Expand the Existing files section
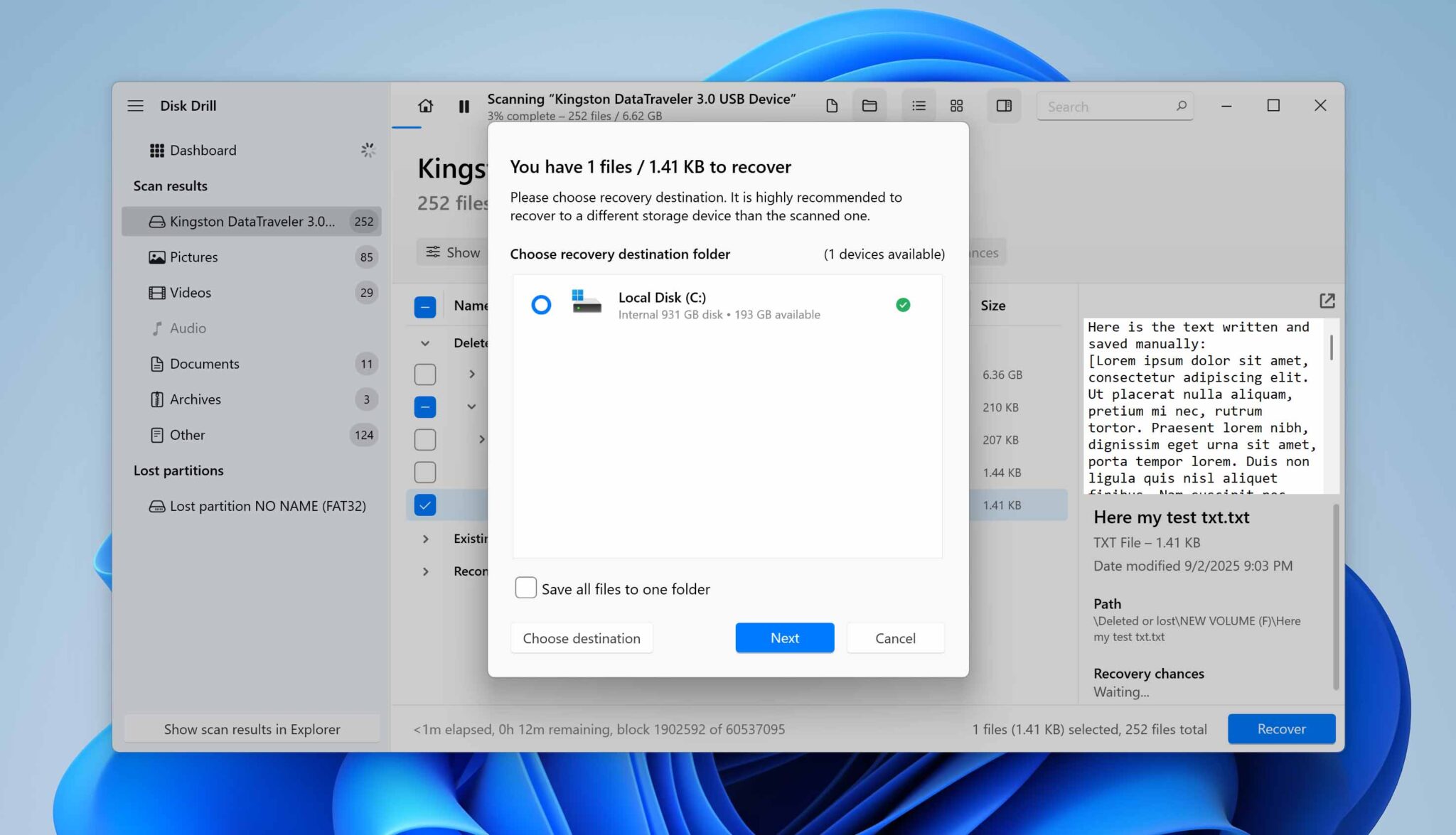The width and height of the screenshot is (1456, 835). pos(427,538)
